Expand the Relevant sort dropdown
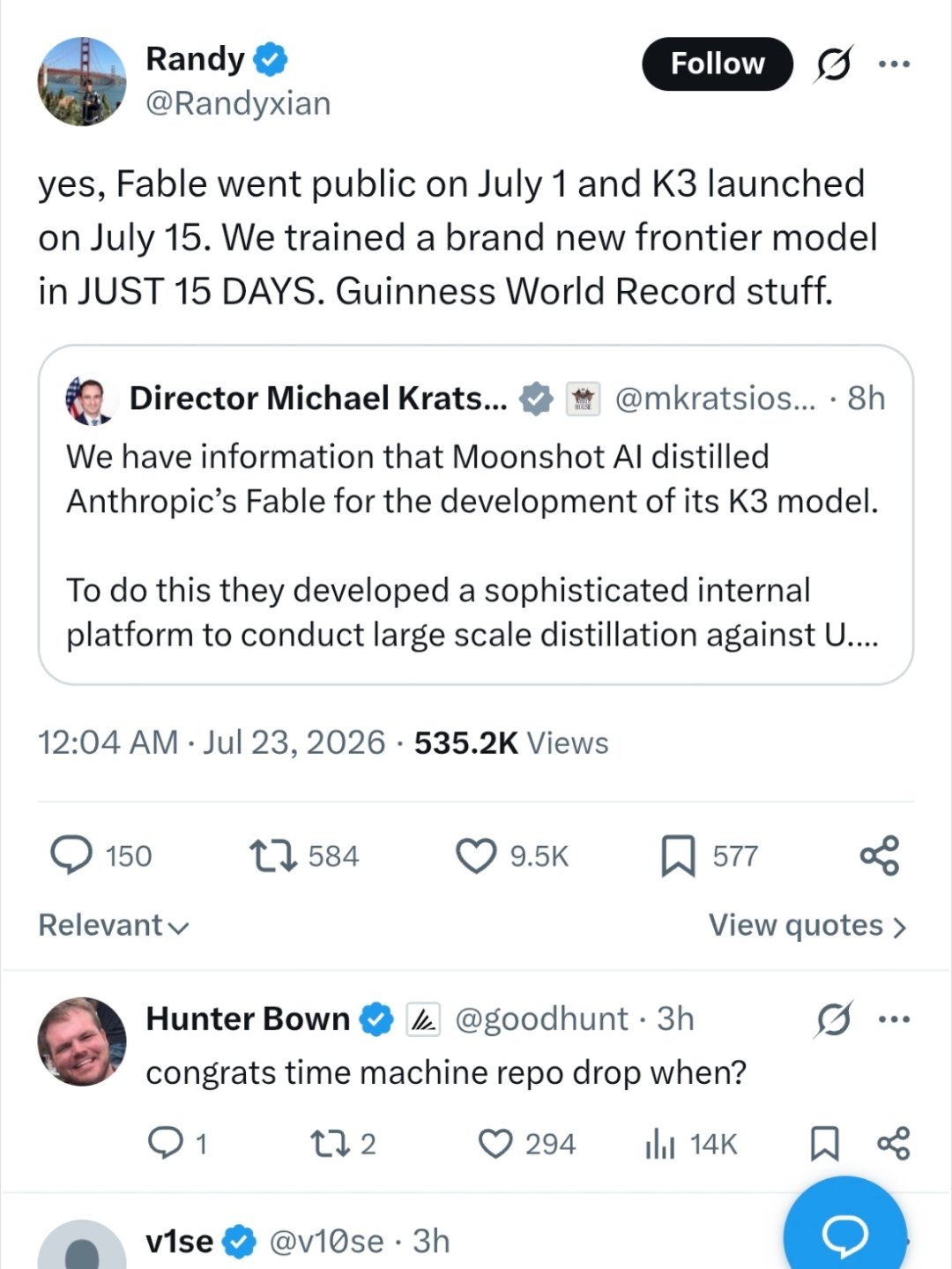Viewport: 952px width, 1269px height. [x=114, y=925]
